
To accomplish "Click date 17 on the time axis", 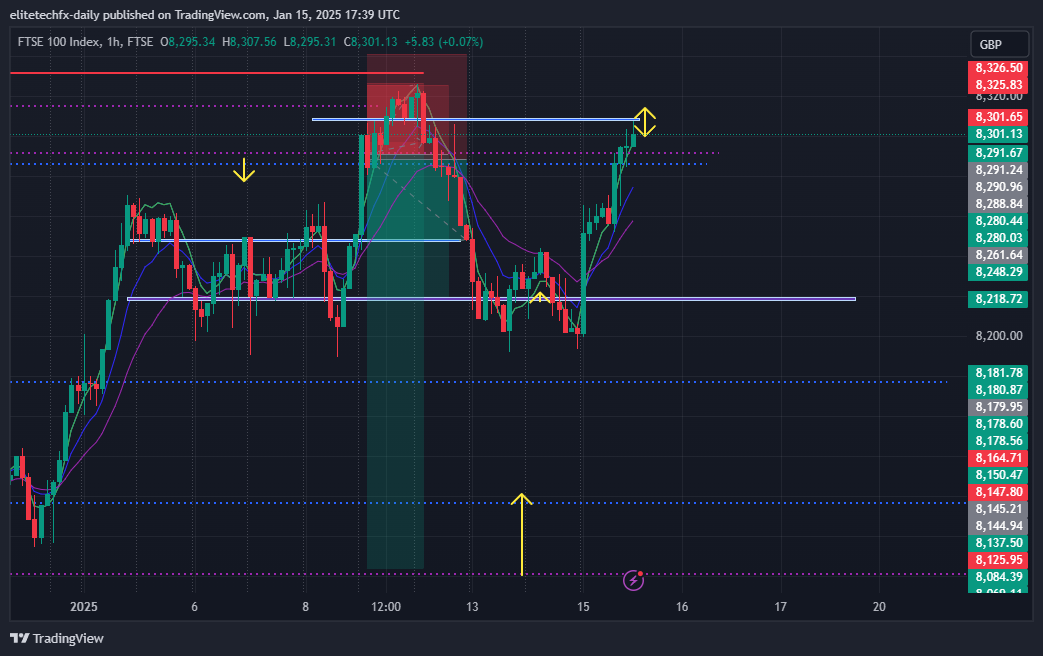I will (x=781, y=607).
